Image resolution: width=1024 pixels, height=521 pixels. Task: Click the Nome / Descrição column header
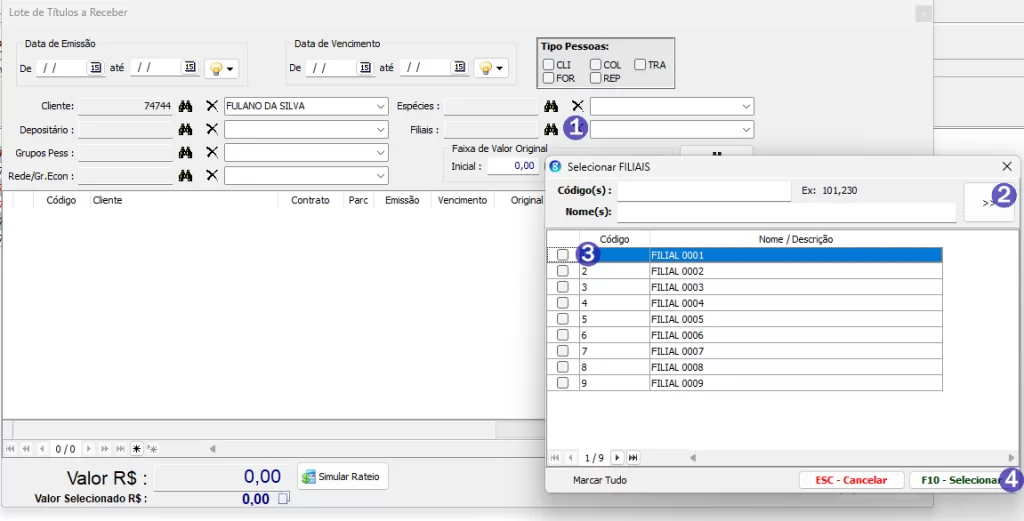(795, 239)
